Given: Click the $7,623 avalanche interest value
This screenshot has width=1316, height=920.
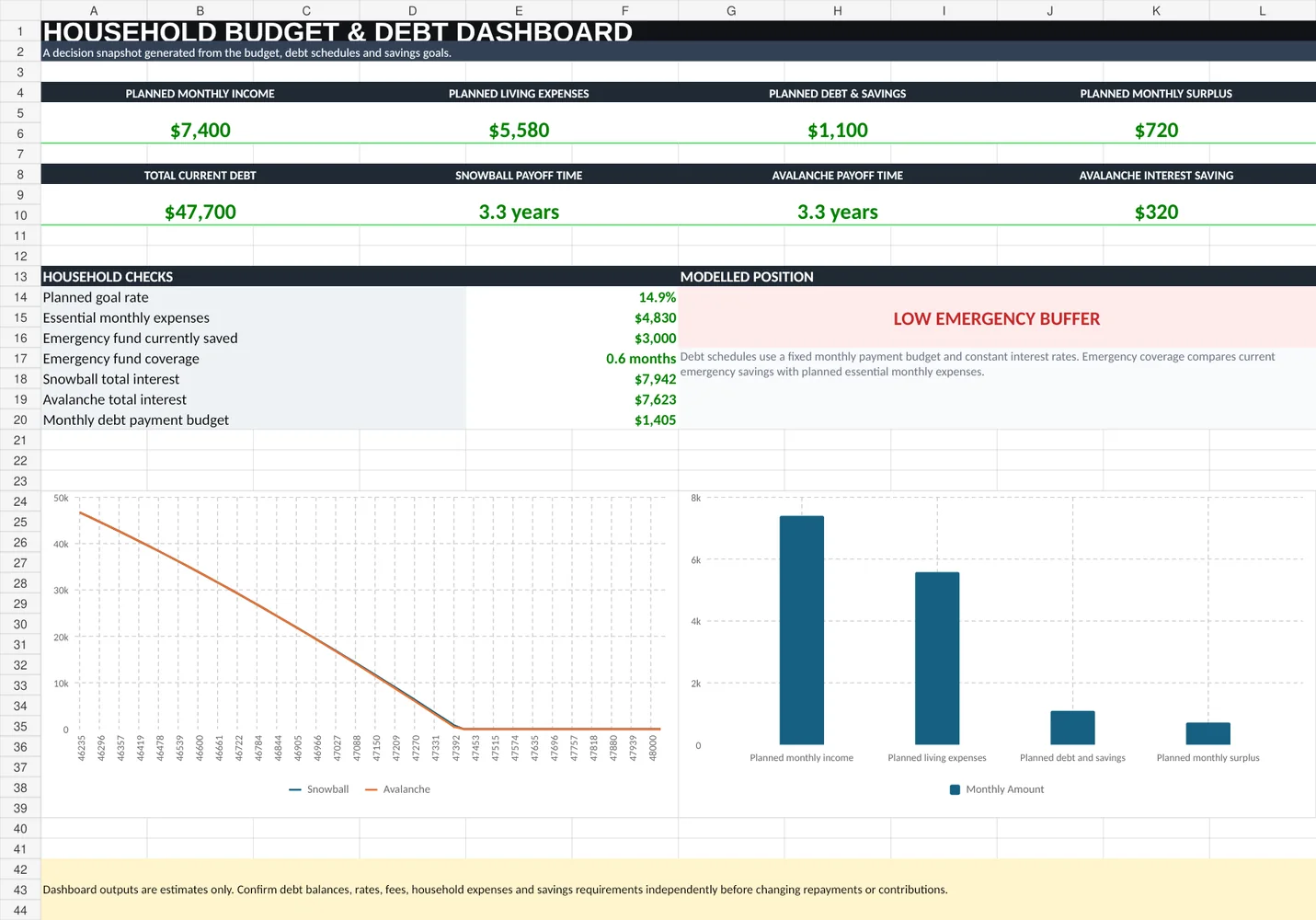Looking at the screenshot, I should pos(655,399).
